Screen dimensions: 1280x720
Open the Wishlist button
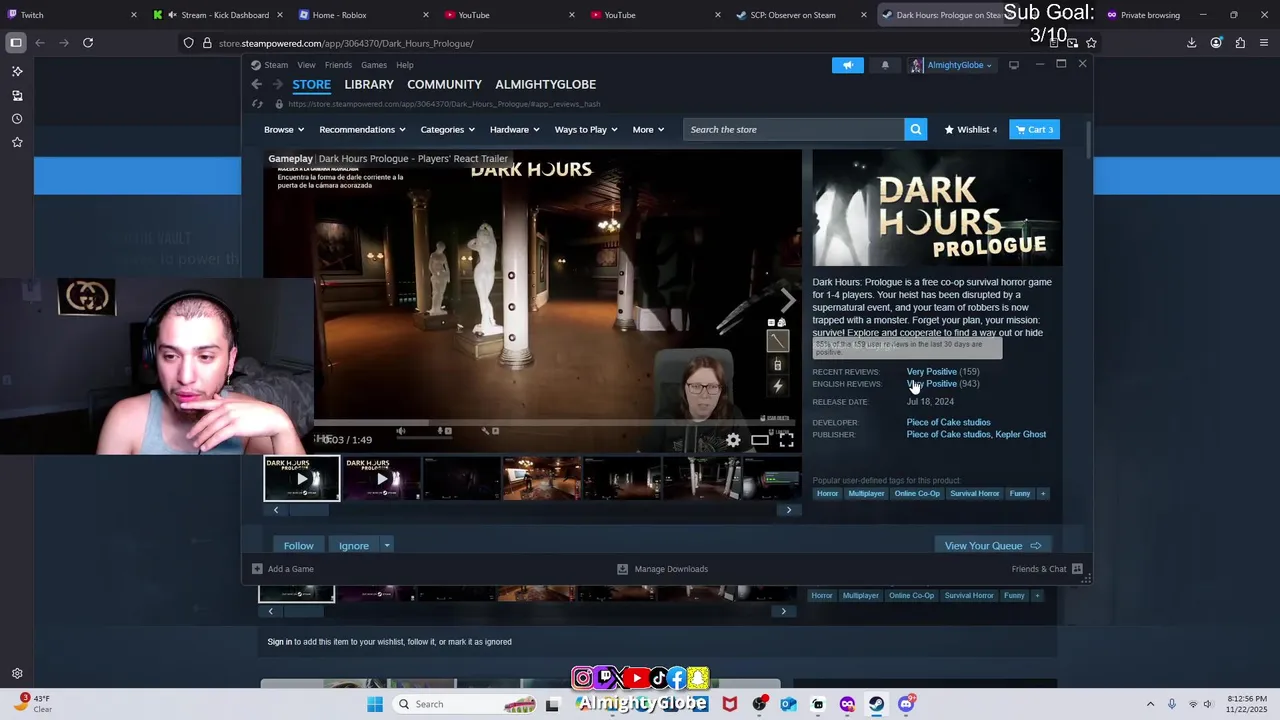(x=970, y=129)
